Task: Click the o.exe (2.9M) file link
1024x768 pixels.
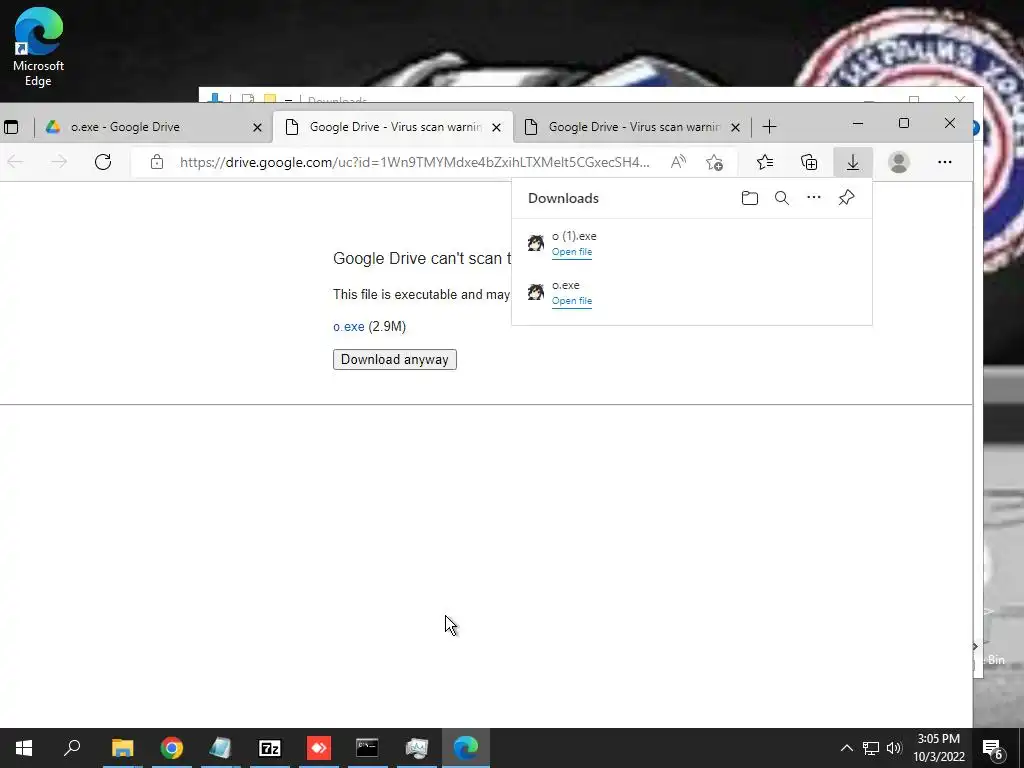Action: (x=349, y=327)
